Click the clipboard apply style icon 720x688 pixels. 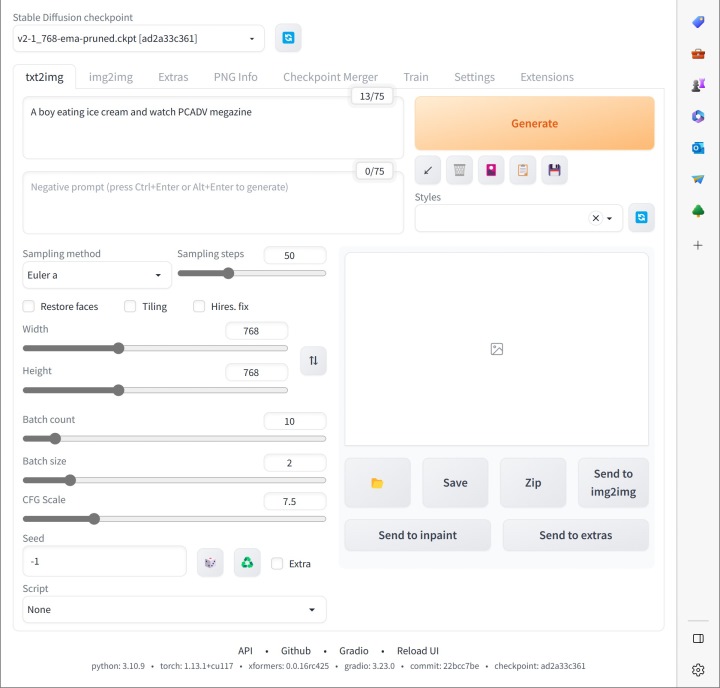point(522,170)
